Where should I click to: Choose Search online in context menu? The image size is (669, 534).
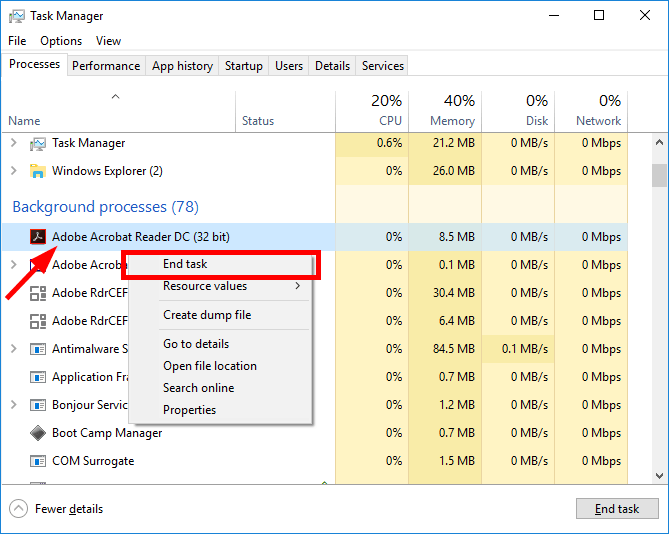220,388
